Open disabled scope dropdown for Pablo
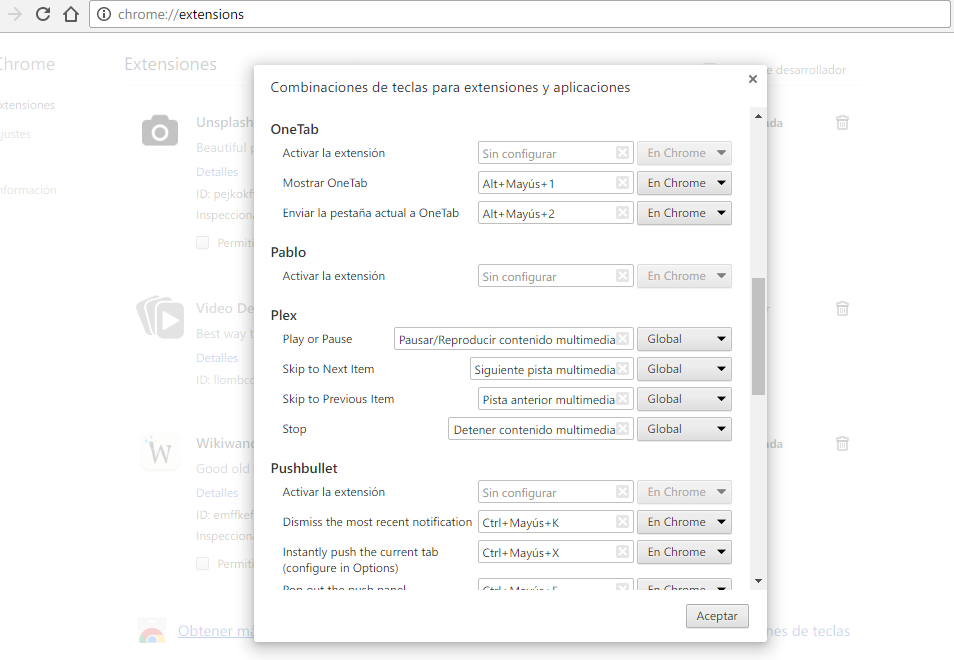This screenshot has width=954, height=660. 684,276
